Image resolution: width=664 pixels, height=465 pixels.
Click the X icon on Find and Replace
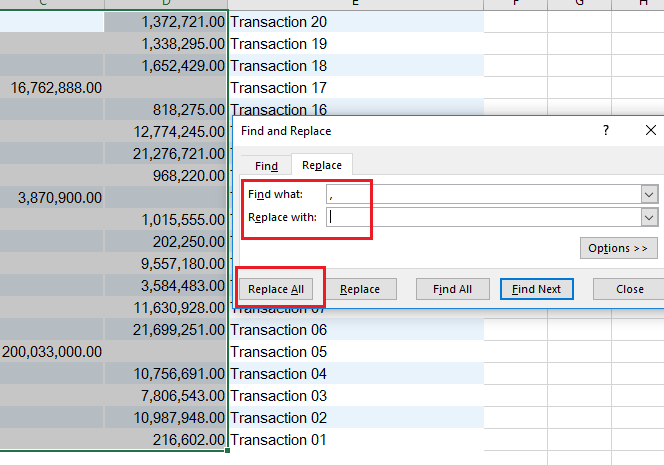point(651,131)
